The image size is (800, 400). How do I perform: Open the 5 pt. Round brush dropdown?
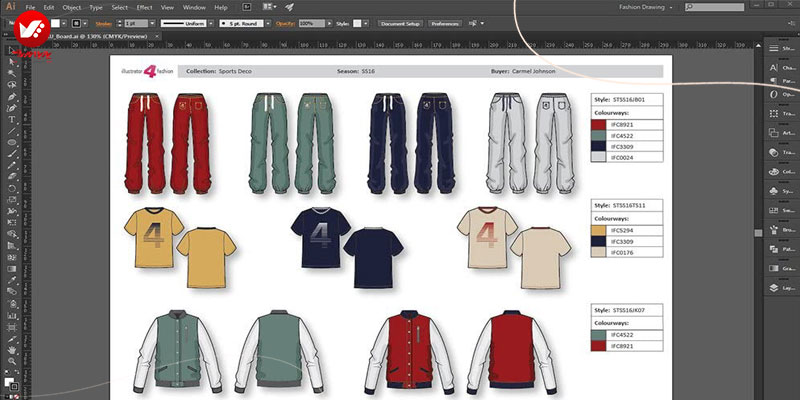click(268, 23)
